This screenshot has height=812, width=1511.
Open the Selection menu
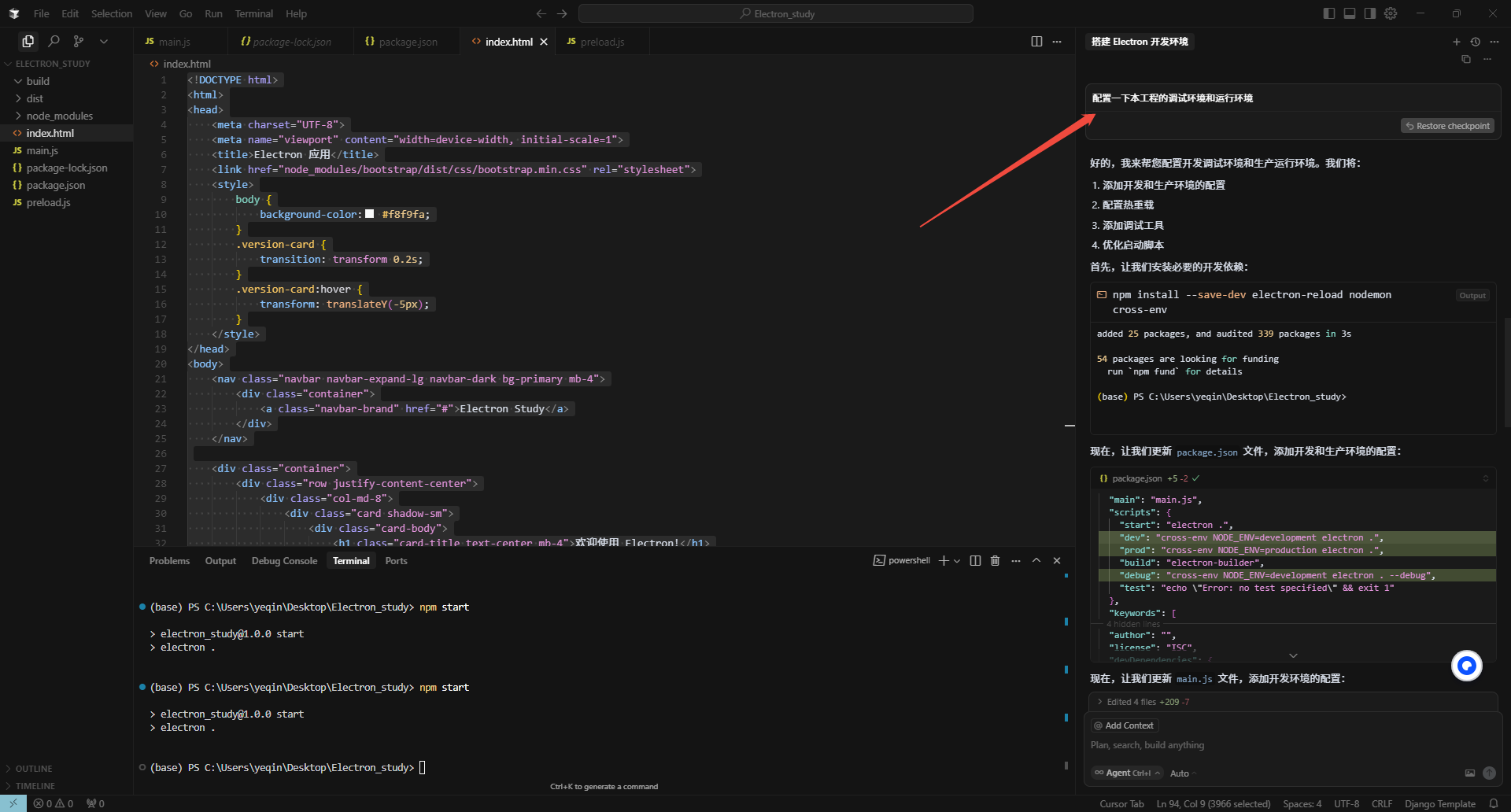(x=112, y=13)
